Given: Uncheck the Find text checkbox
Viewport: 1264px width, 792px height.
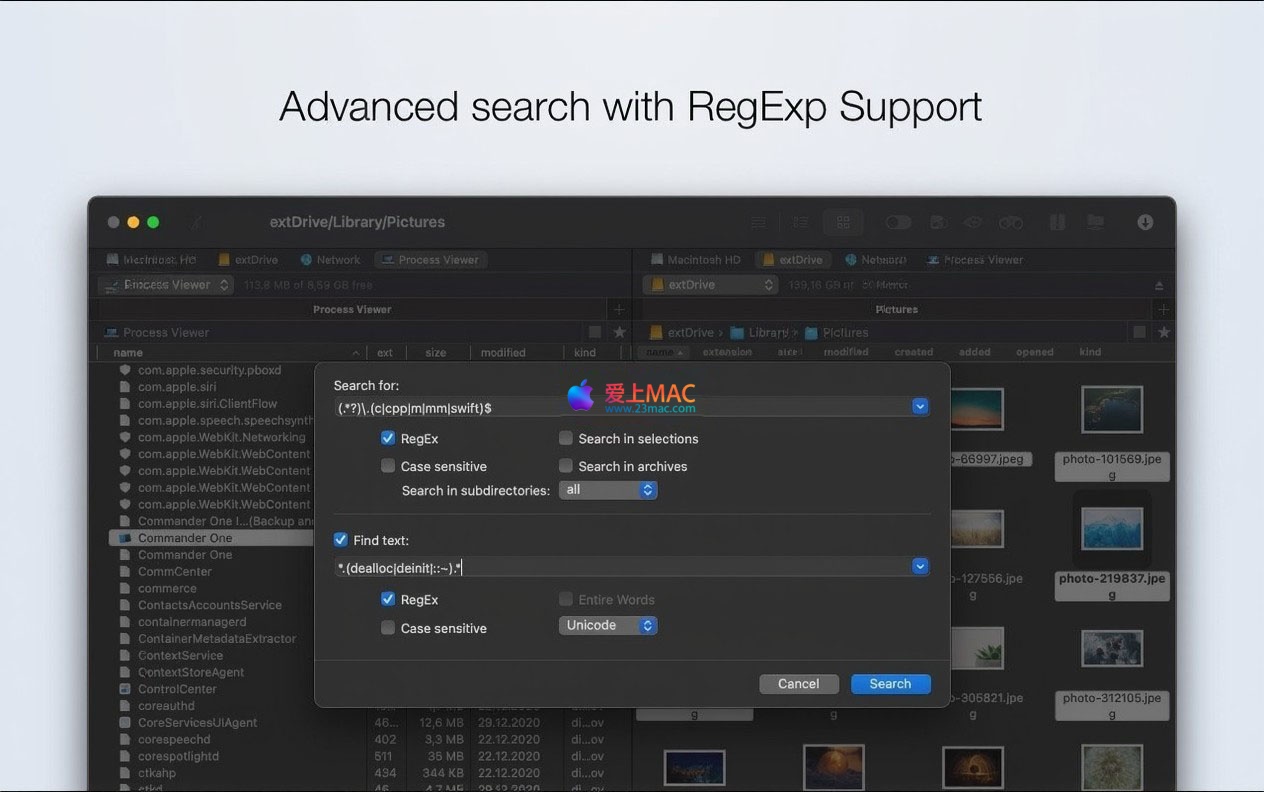Looking at the screenshot, I should click(341, 540).
